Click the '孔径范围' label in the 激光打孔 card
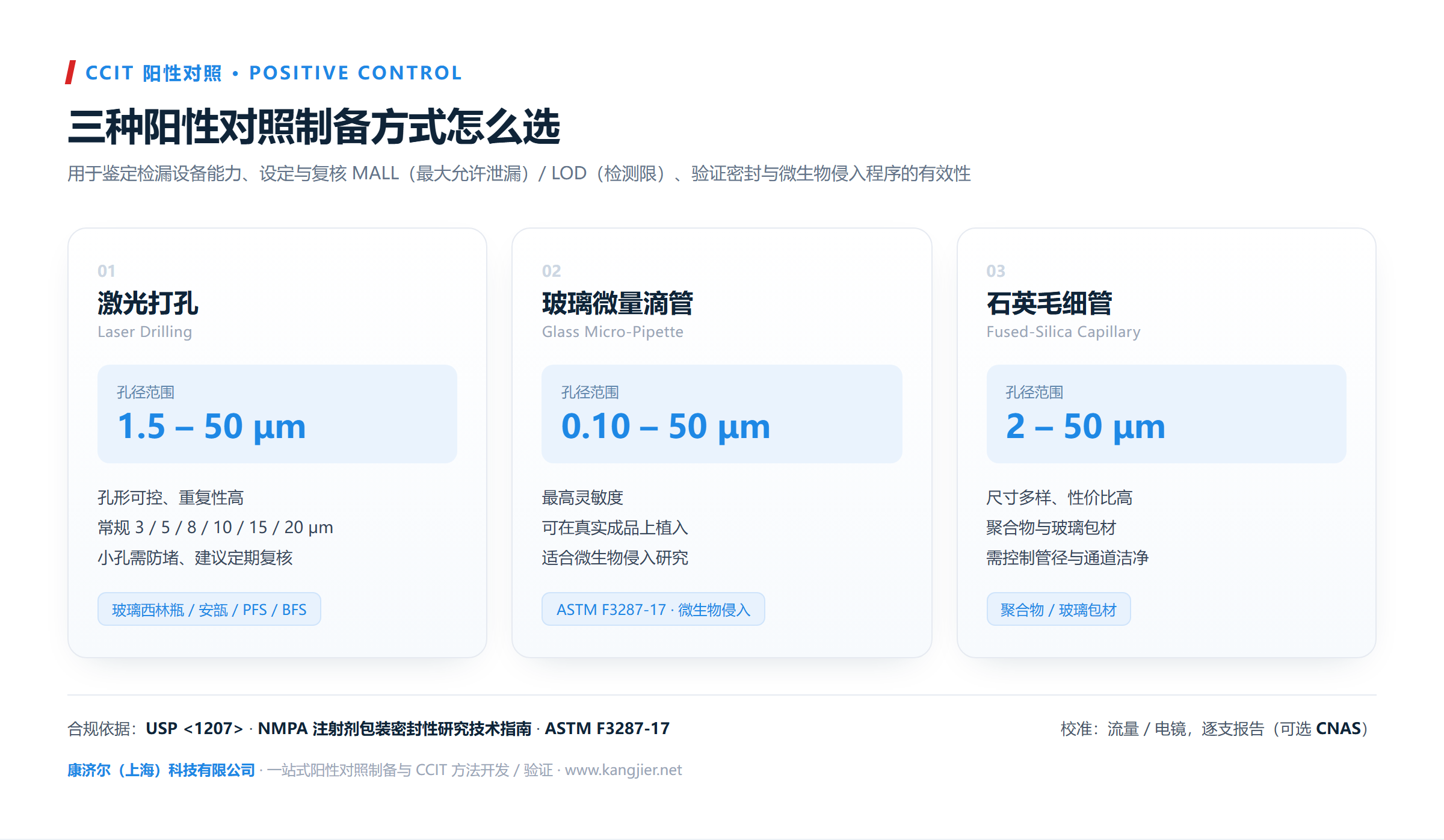The width and height of the screenshot is (1444, 840). click(146, 392)
